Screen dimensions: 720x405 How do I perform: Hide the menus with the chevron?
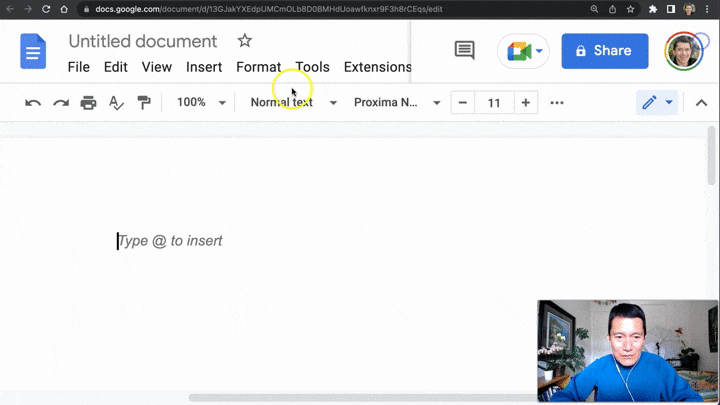point(701,103)
